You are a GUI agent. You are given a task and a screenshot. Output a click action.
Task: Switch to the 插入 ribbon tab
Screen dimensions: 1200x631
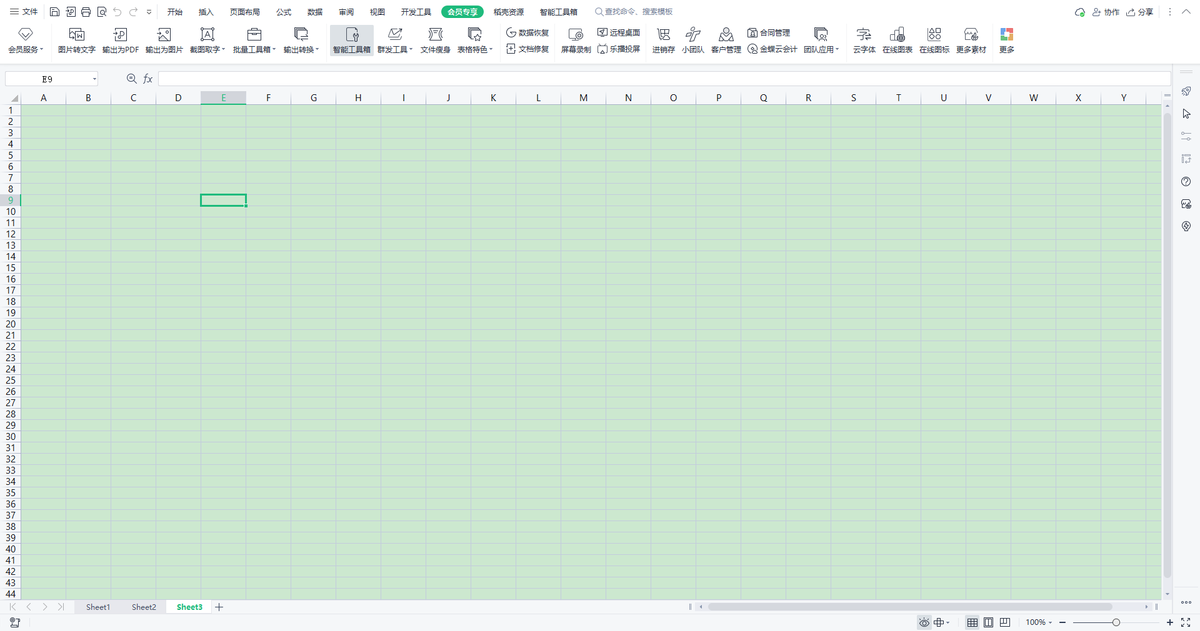tap(206, 12)
